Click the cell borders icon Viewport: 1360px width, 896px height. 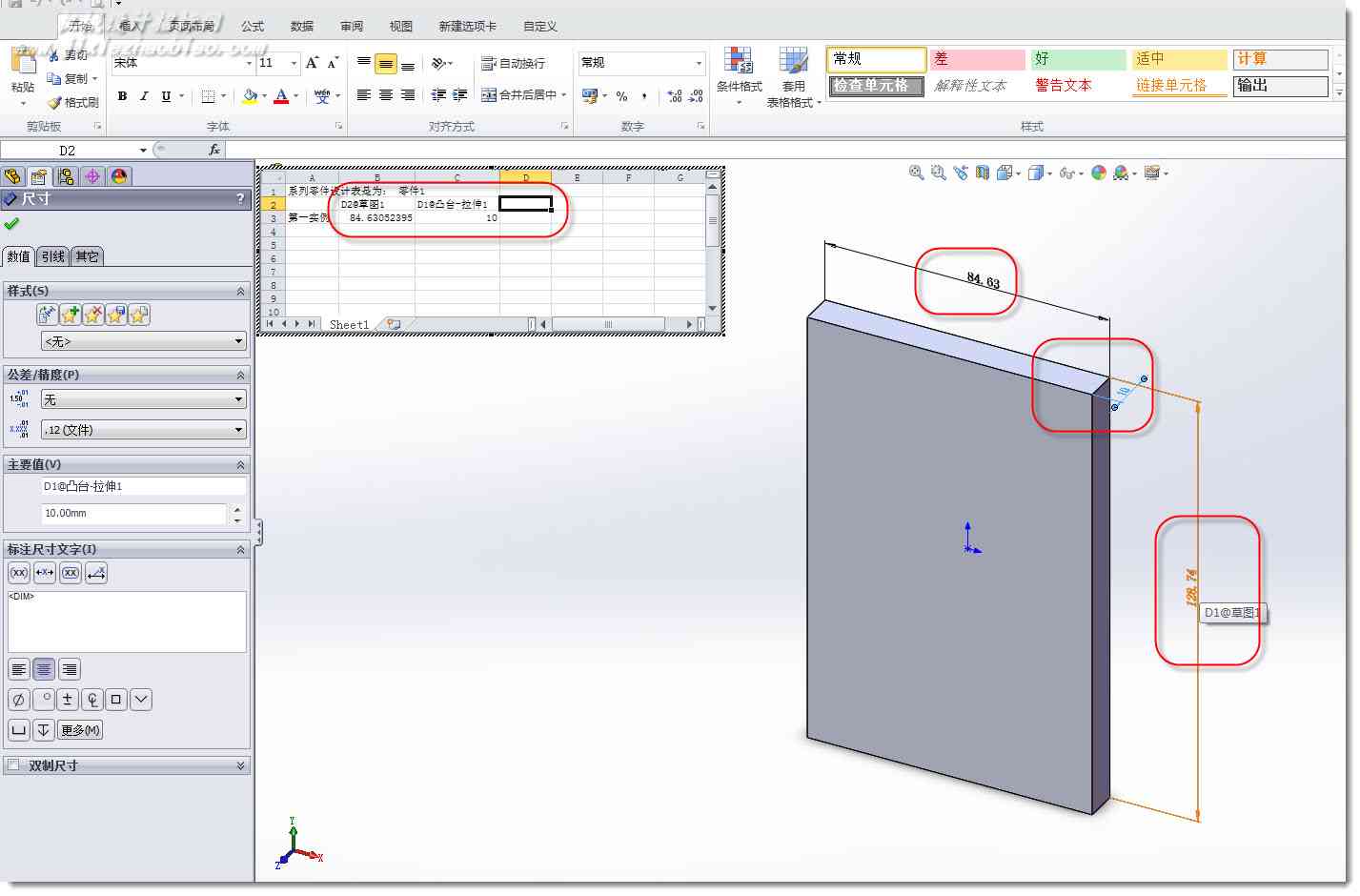(x=209, y=95)
